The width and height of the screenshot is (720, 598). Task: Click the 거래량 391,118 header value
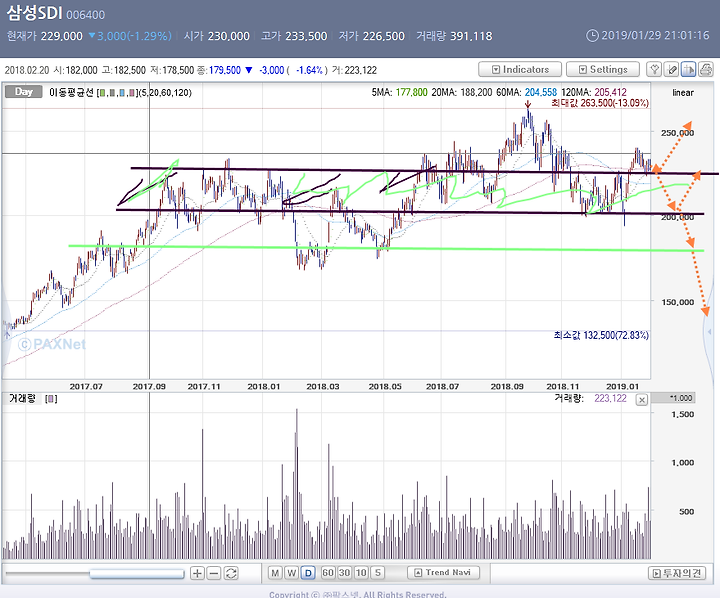click(x=471, y=36)
